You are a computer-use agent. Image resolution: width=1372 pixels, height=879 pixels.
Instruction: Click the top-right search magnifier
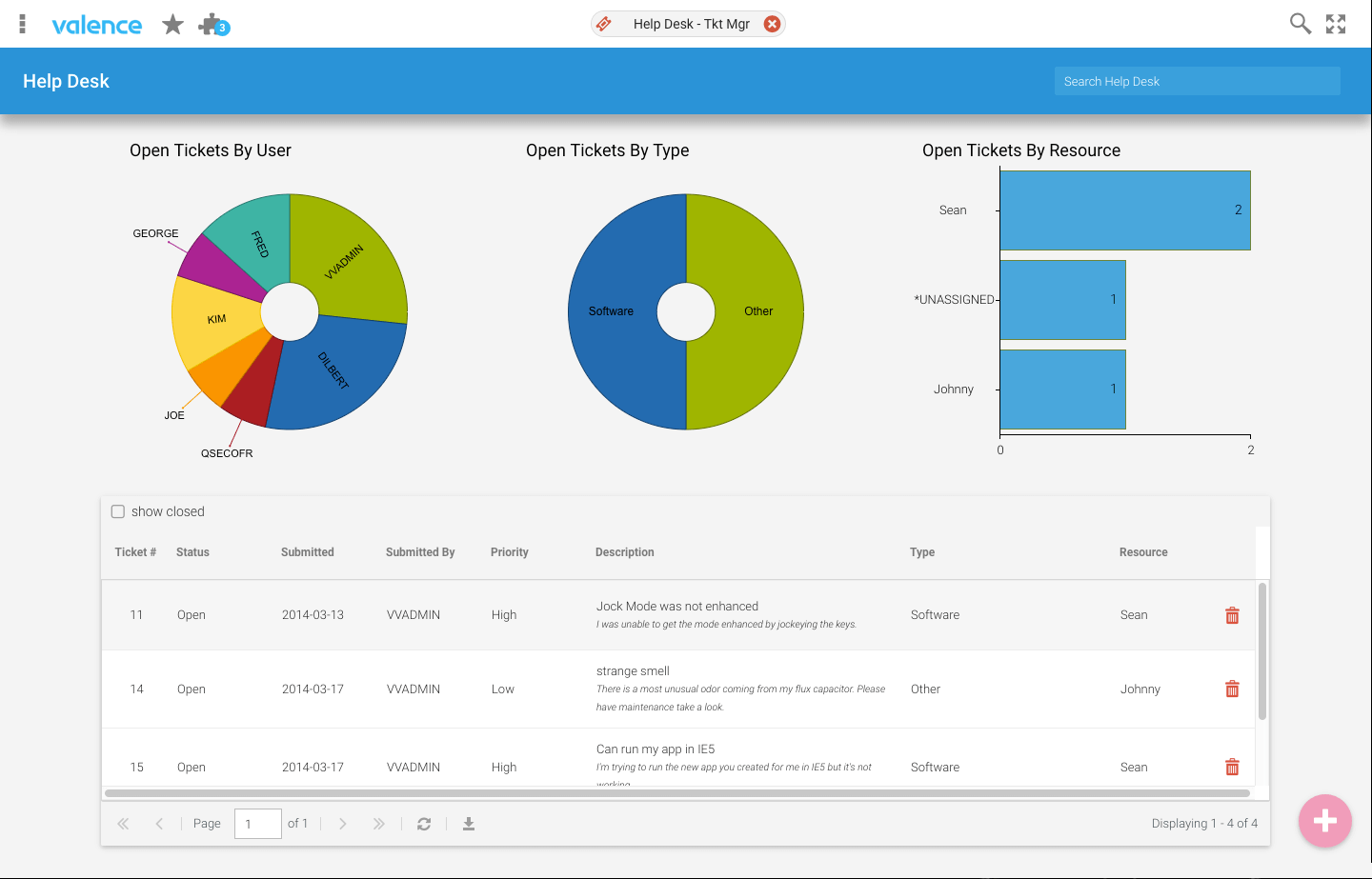click(1301, 24)
